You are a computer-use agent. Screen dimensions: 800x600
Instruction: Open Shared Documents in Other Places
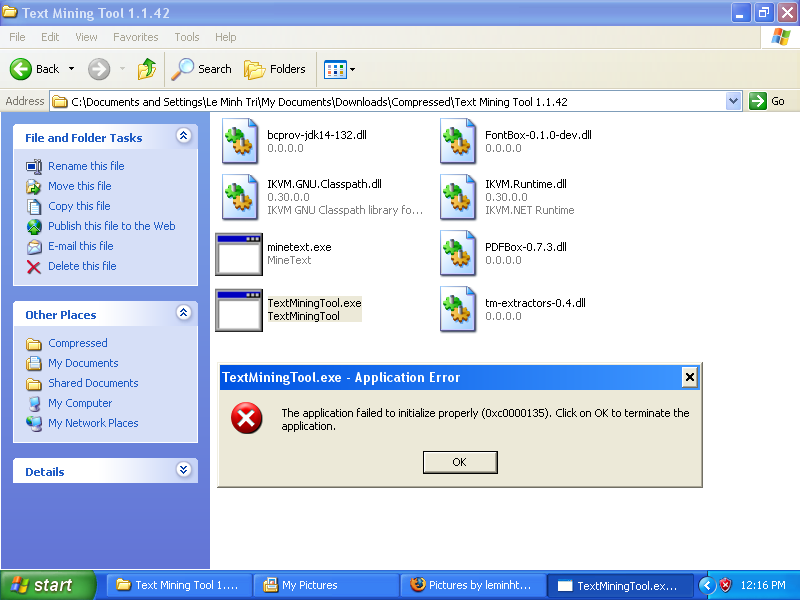point(93,383)
